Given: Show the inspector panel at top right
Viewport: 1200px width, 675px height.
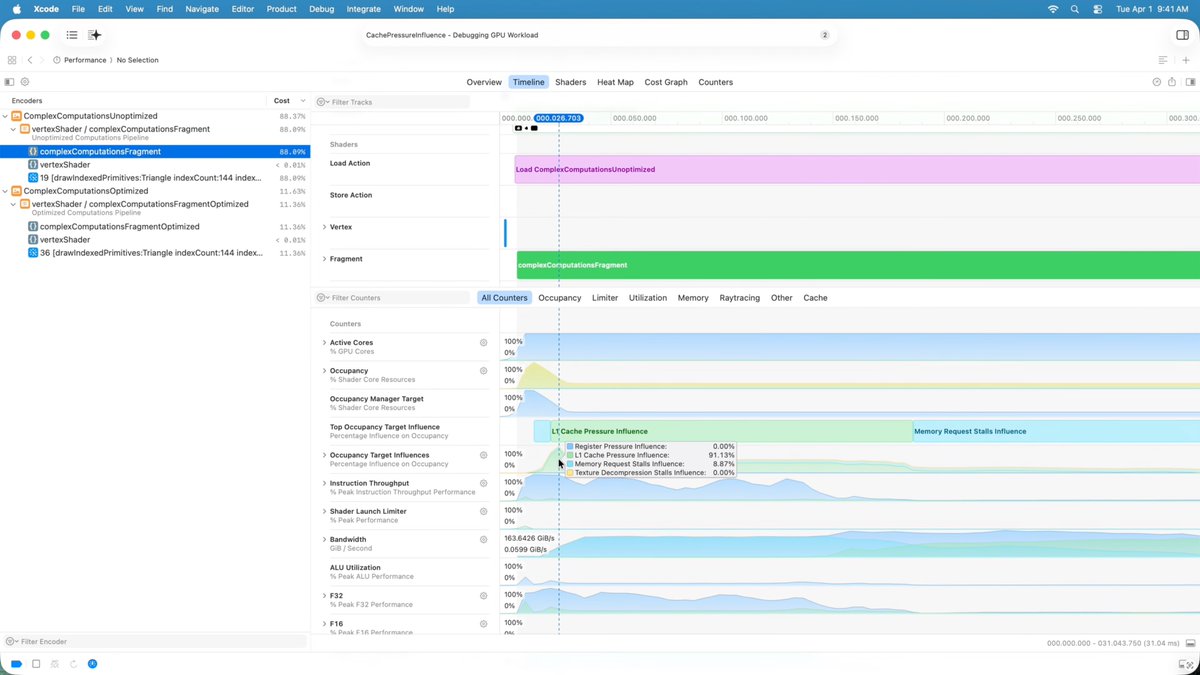Looking at the screenshot, I should click(x=1183, y=35).
